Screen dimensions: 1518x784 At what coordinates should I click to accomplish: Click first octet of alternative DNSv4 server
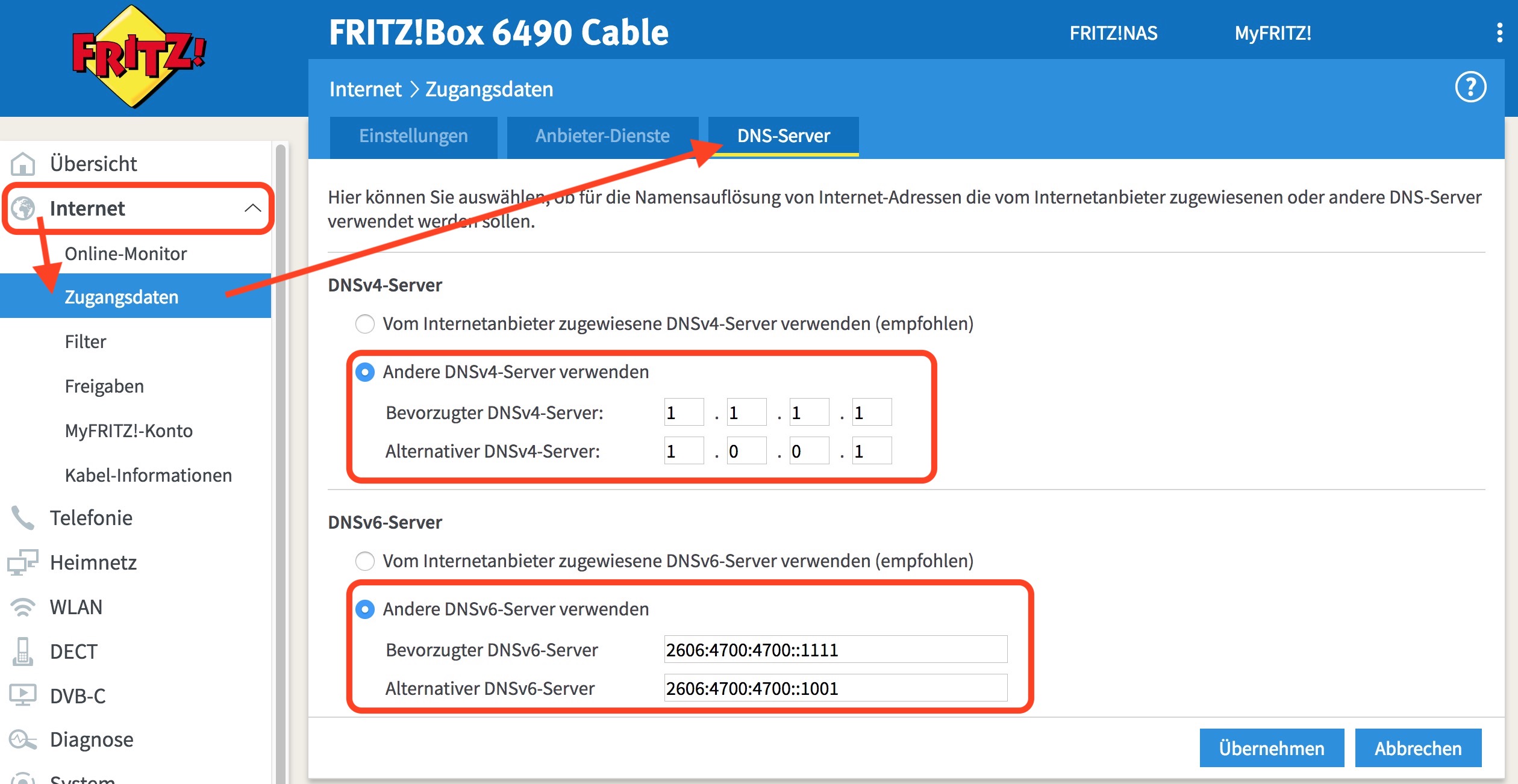click(684, 451)
